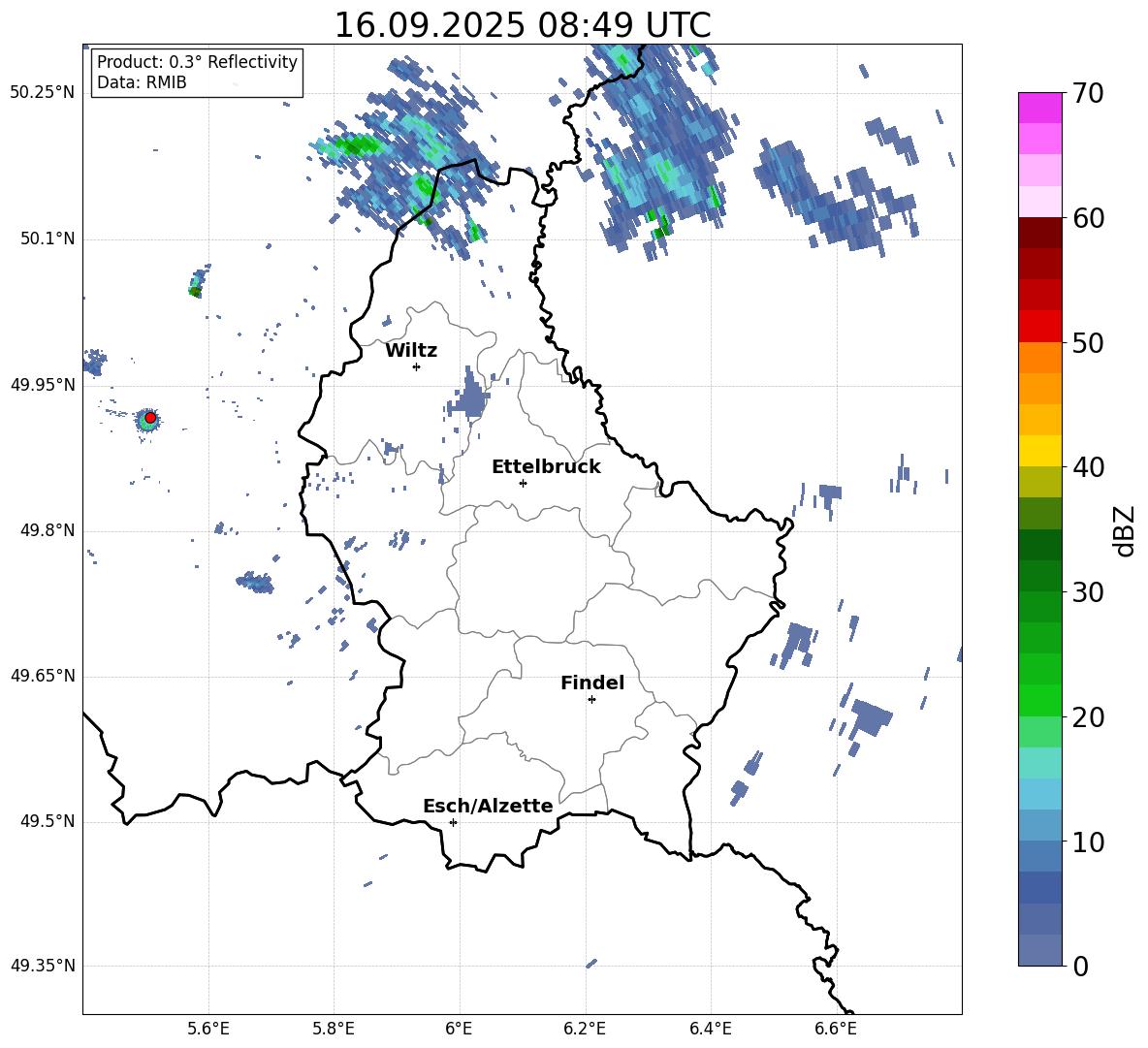Click the 40 colorbar tick label

[x=1088, y=467]
